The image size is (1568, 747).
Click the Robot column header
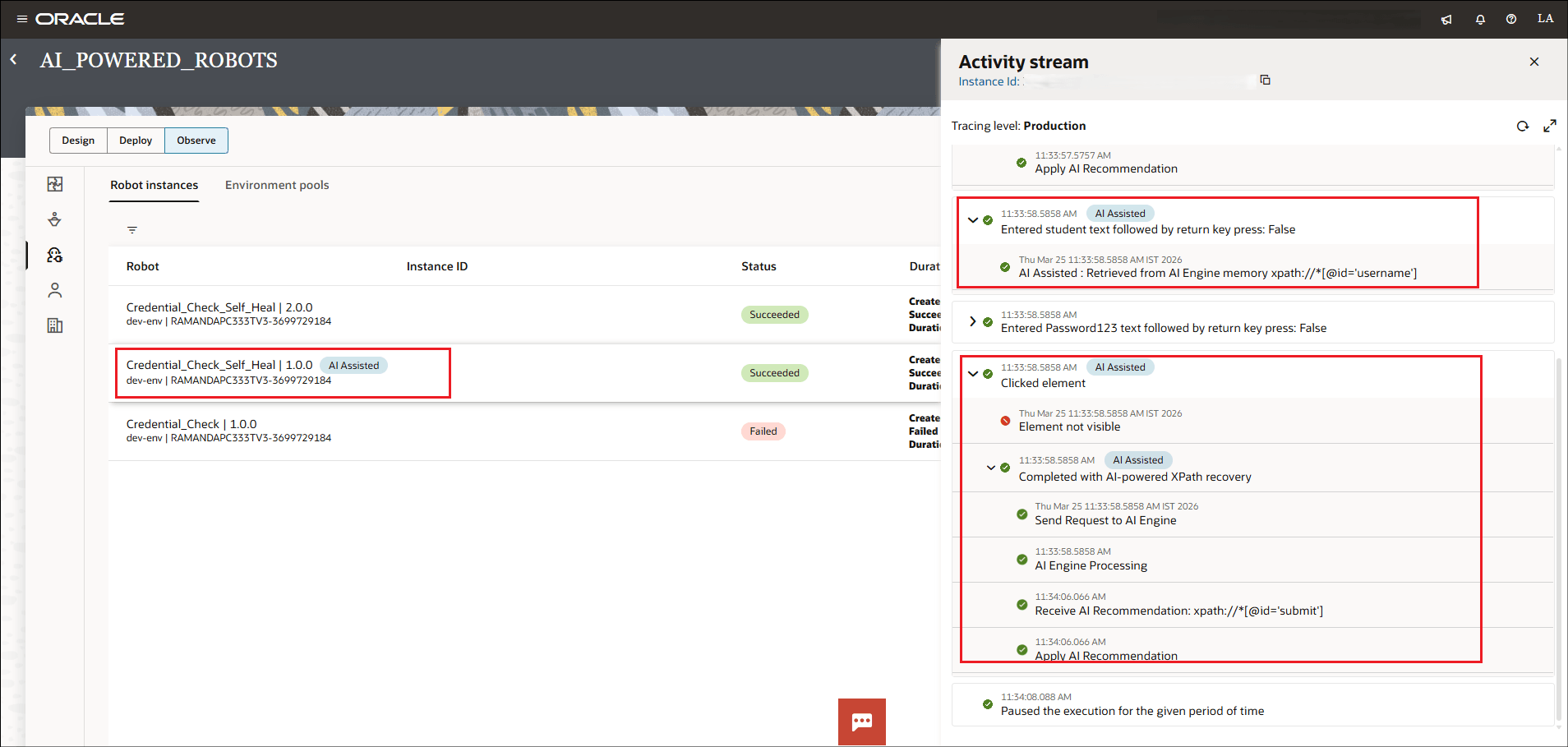tap(143, 266)
